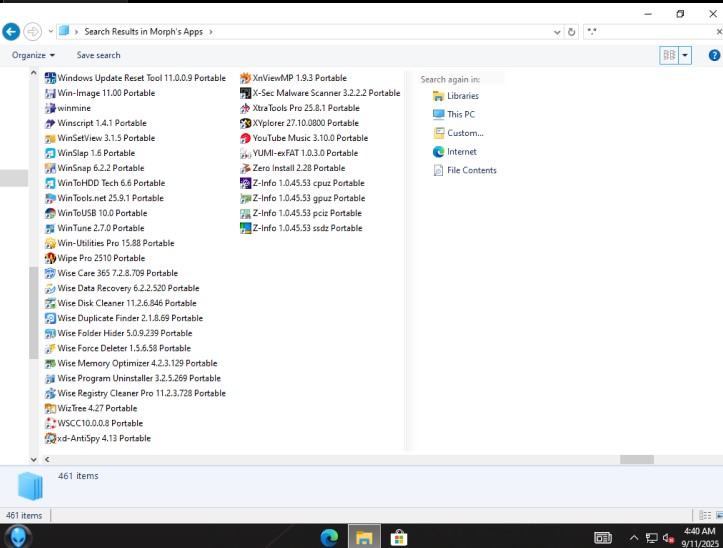Click the Wipe Pro 2510 Portable icon
This screenshot has height=548, width=723.
(50, 258)
